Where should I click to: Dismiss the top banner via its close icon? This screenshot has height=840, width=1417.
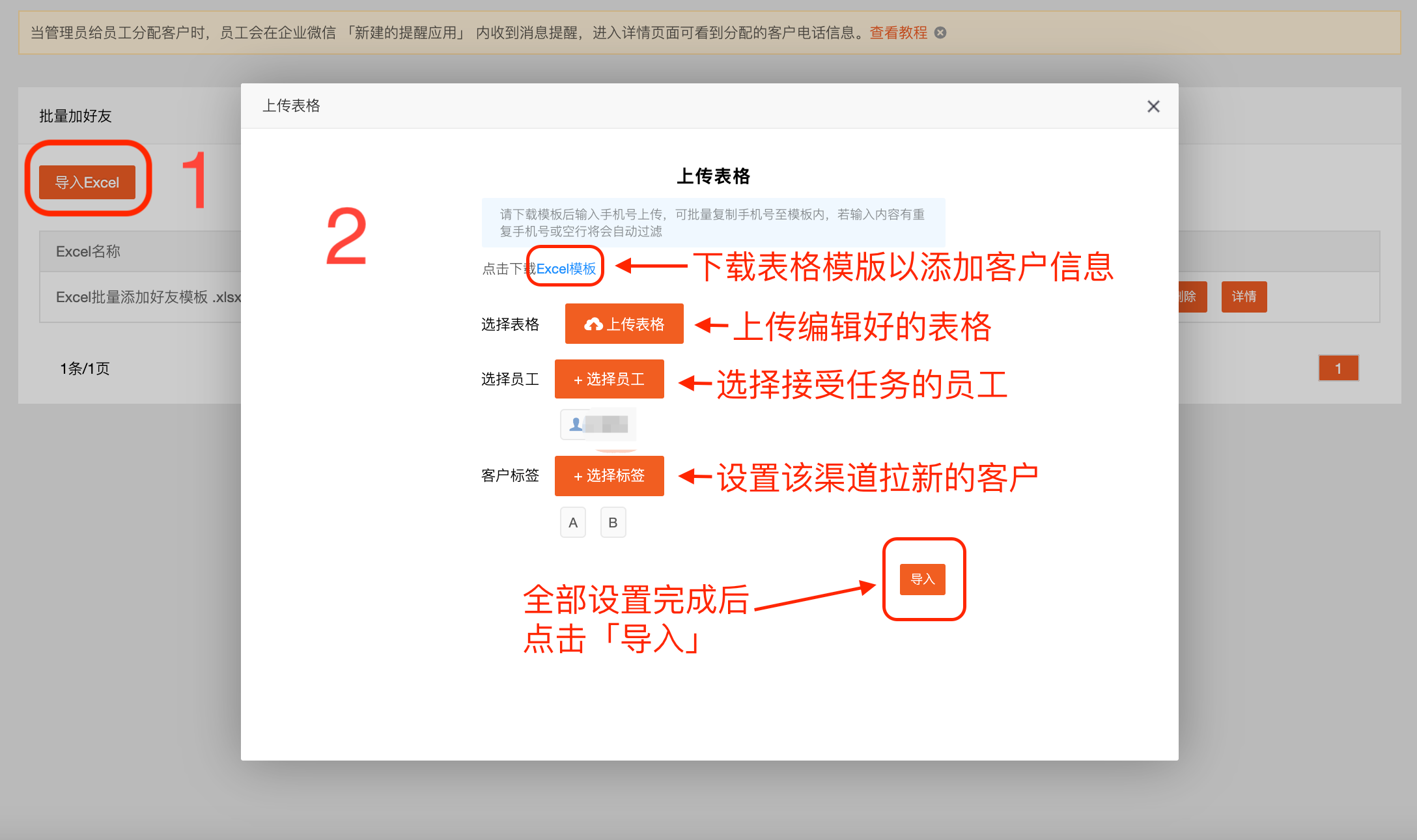[x=940, y=33]
